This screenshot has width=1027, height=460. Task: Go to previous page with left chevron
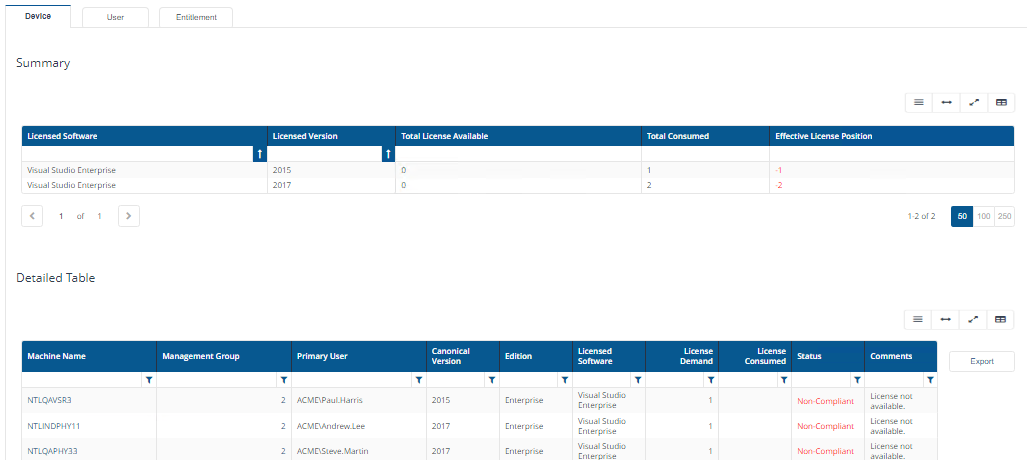click(32, 216)
